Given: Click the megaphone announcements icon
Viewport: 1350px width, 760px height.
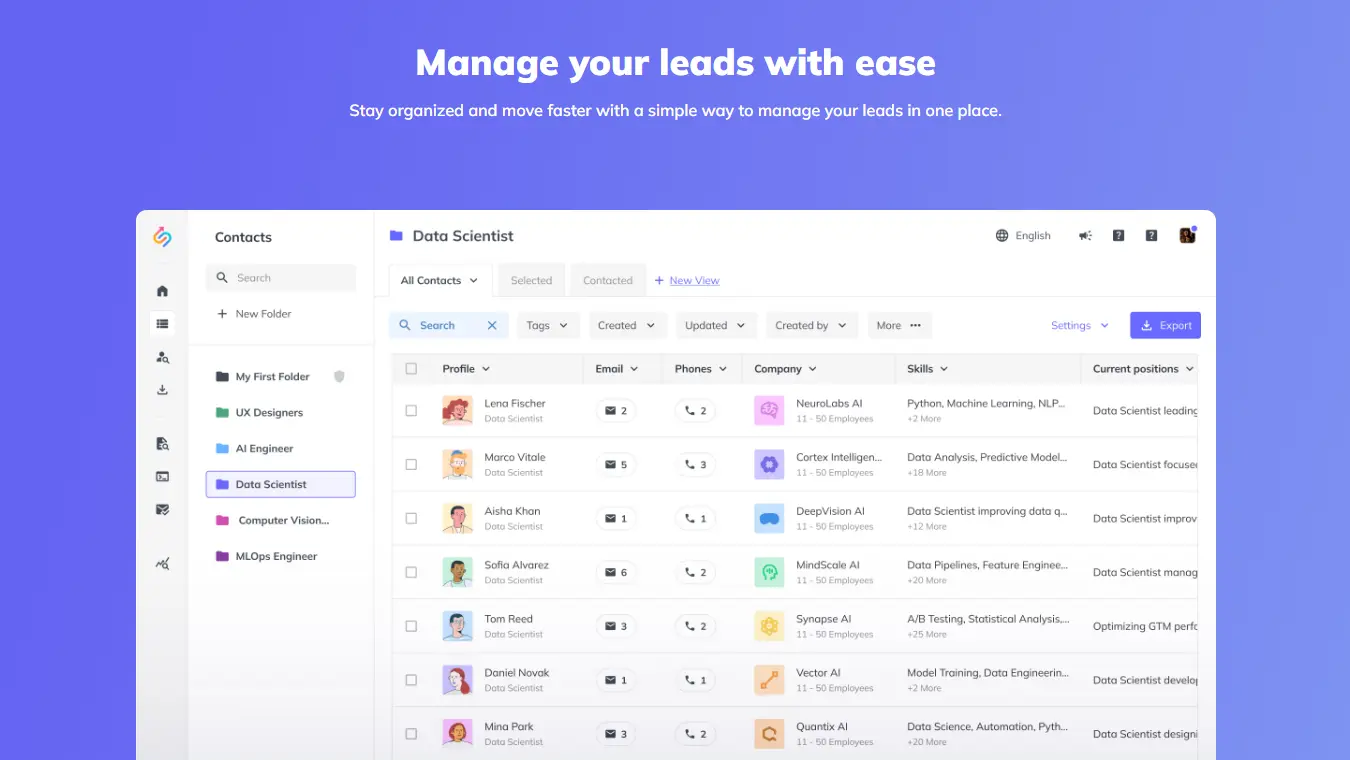Looking at the screenshot, I should (x=1085, y=235).
